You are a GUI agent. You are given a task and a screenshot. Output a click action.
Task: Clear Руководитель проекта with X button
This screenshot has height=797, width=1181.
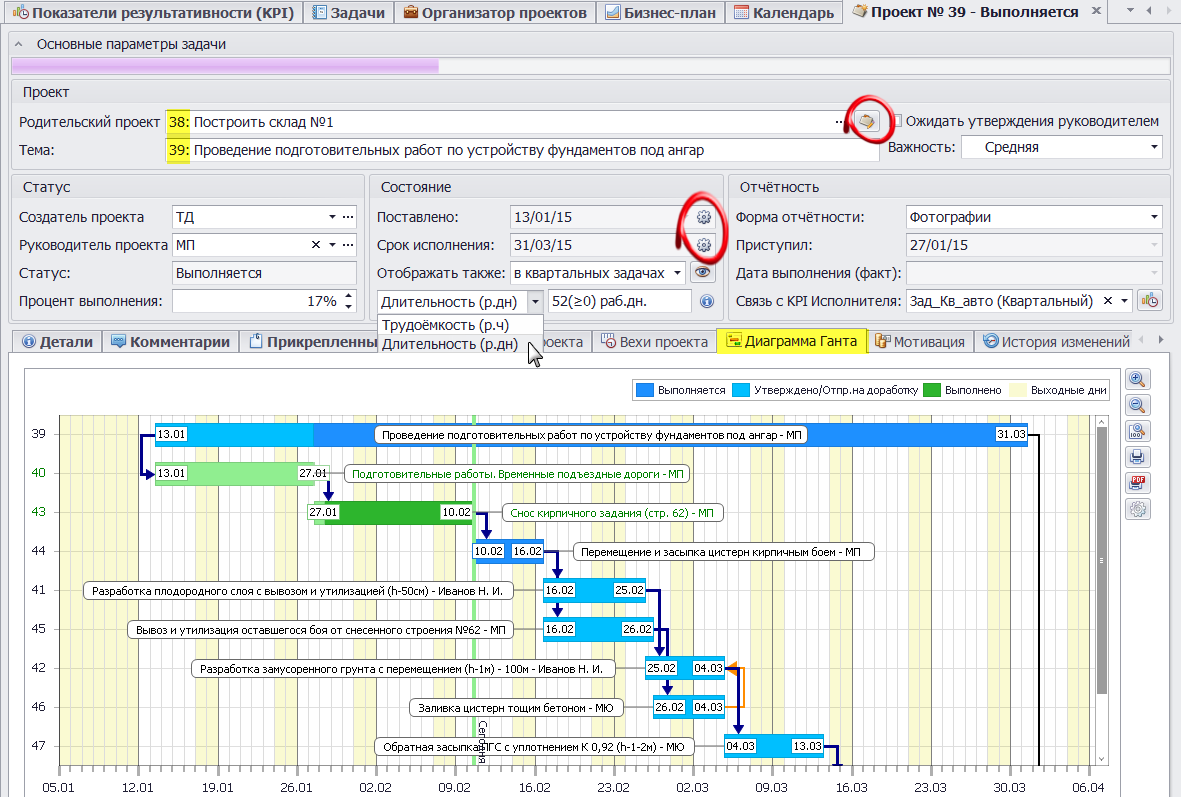click(x=315, y=245)
